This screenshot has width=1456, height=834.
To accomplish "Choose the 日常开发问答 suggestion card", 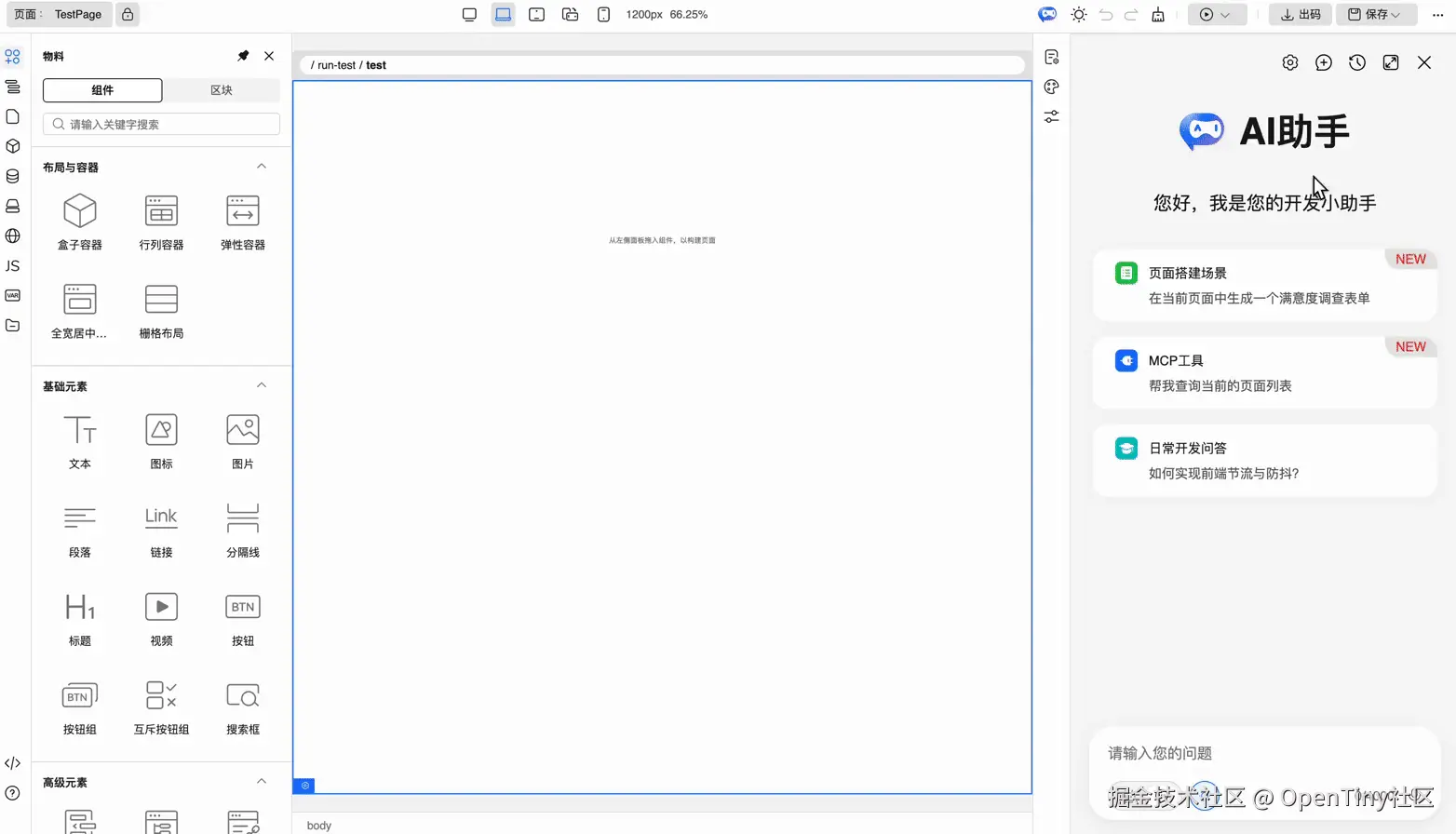I will point(1264,460).
